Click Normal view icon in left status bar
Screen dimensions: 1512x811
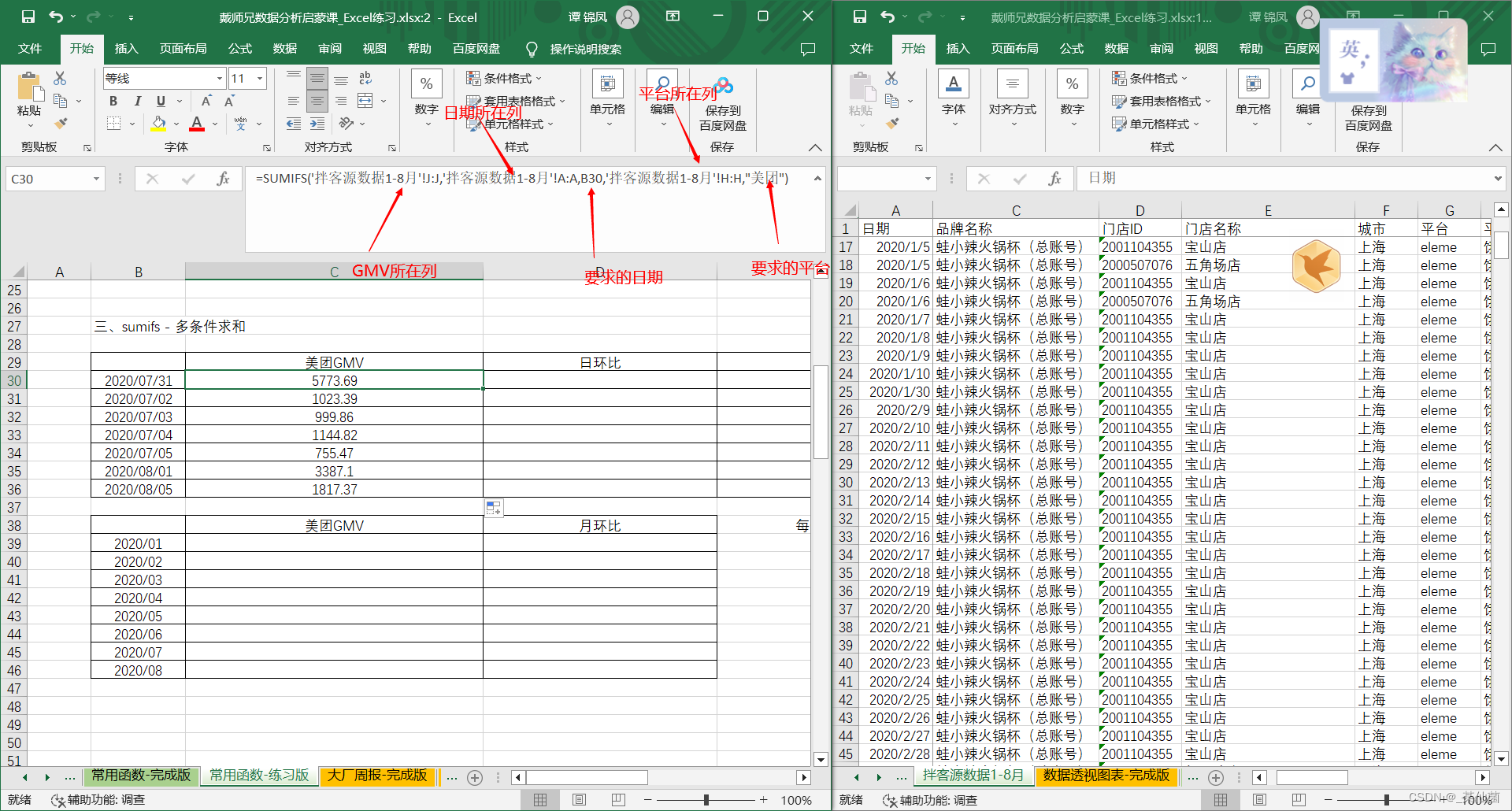pos(540,800)
